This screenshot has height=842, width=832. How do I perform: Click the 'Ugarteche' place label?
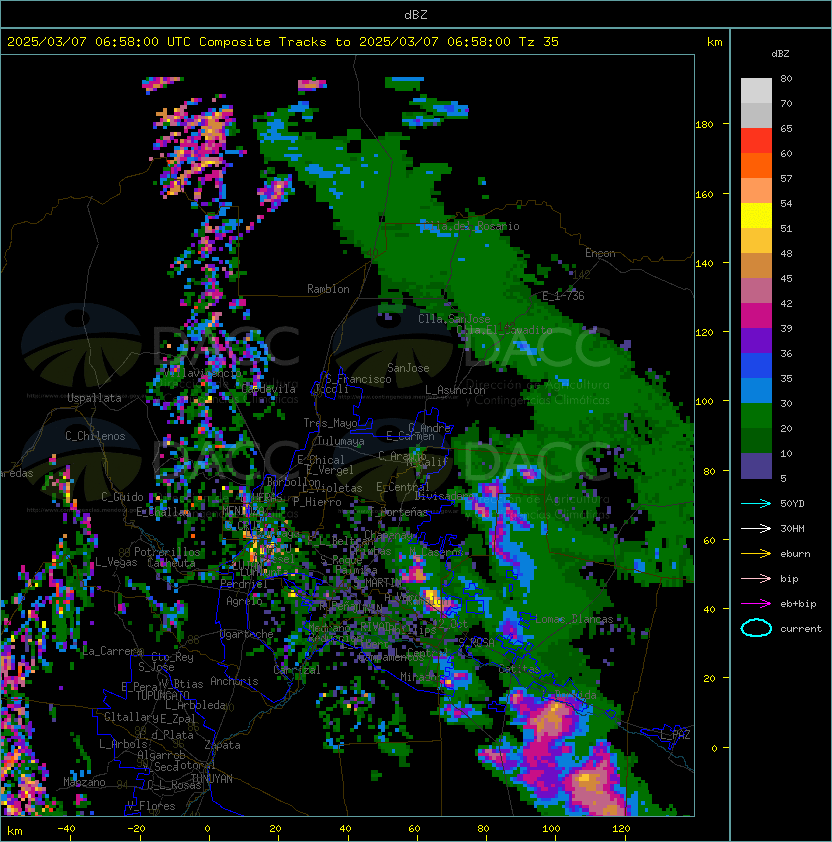[247, 634]
